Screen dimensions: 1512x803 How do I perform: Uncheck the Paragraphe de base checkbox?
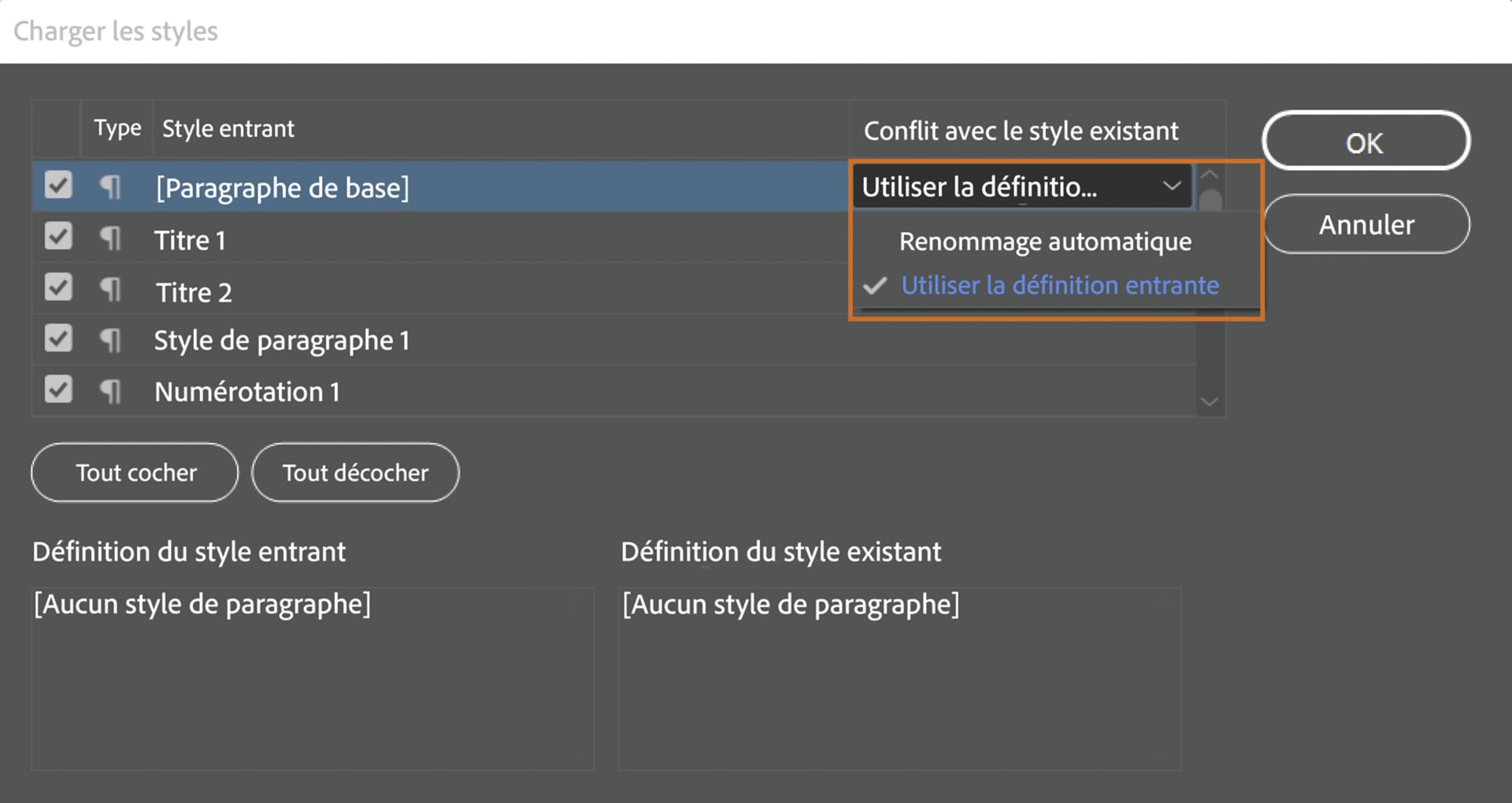(x=58, y=186)
